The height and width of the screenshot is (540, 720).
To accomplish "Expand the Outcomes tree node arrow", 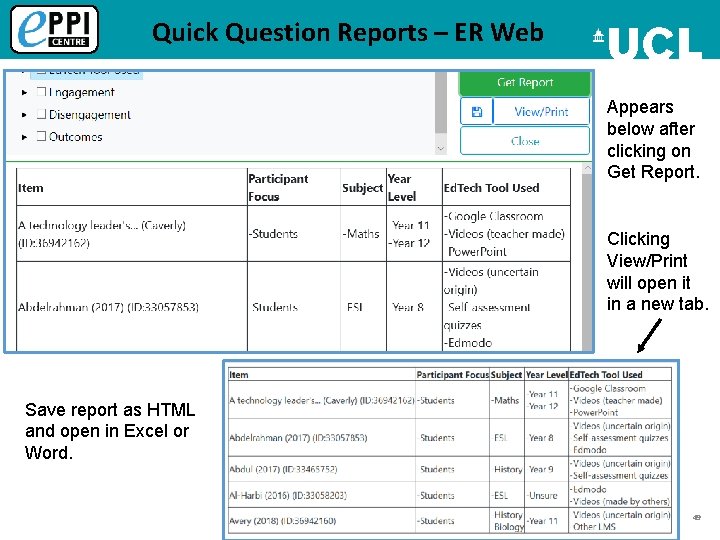I will click(24, 137).
